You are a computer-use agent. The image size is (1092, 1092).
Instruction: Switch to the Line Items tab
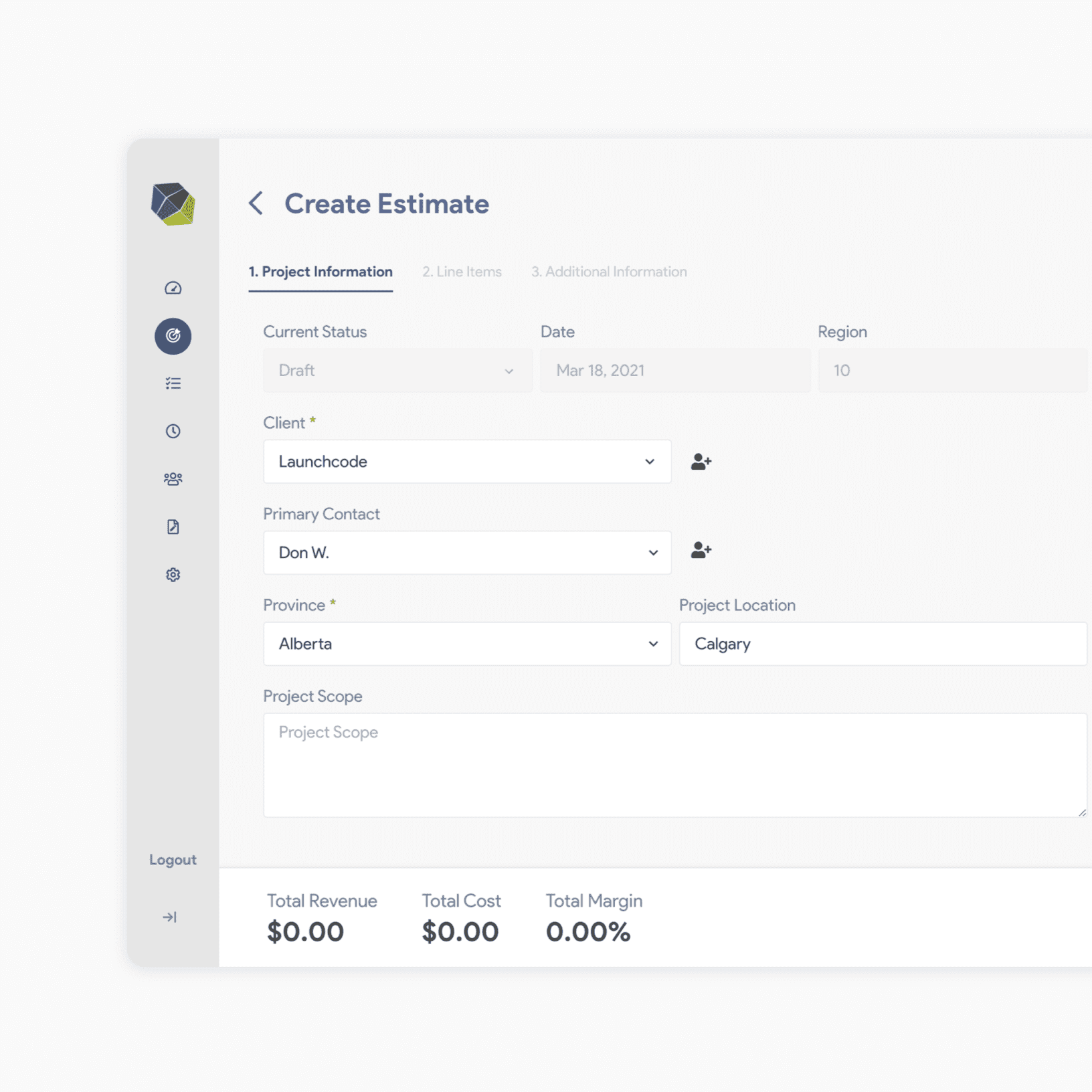[x=462, y=272]
